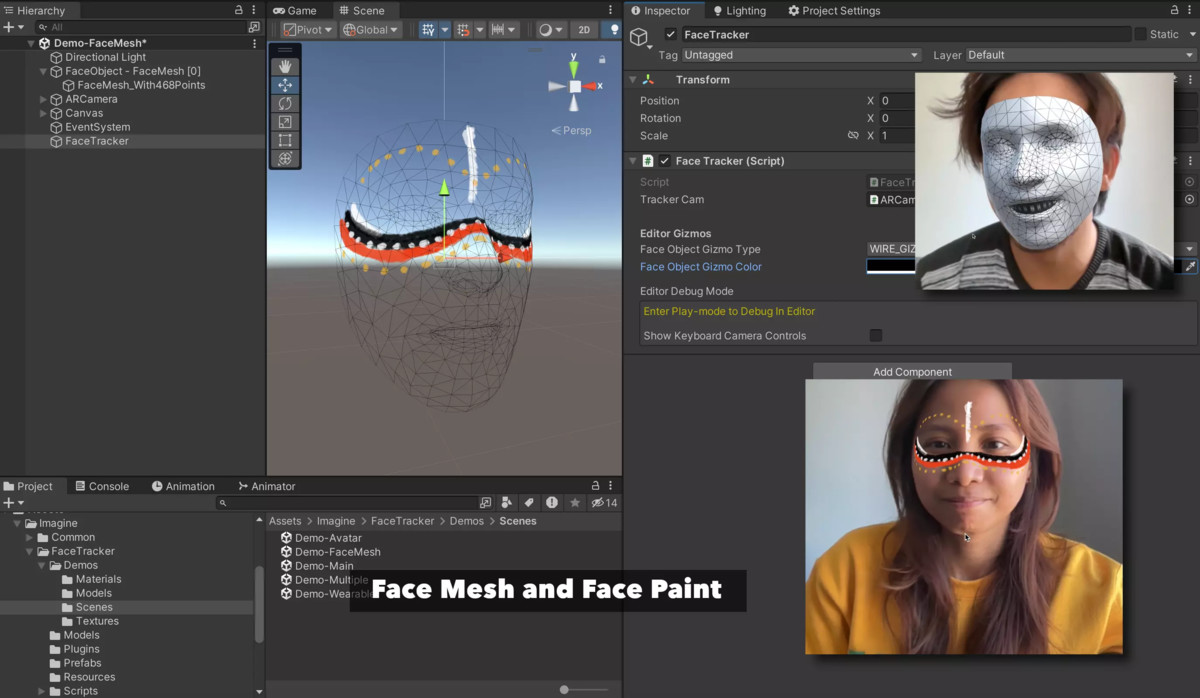Click the Face Object Gizmo Color label link

coord(701,267)
